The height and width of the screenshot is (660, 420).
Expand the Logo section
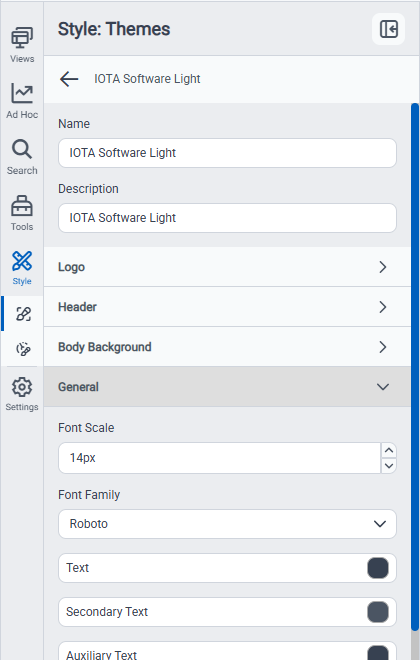227,267
